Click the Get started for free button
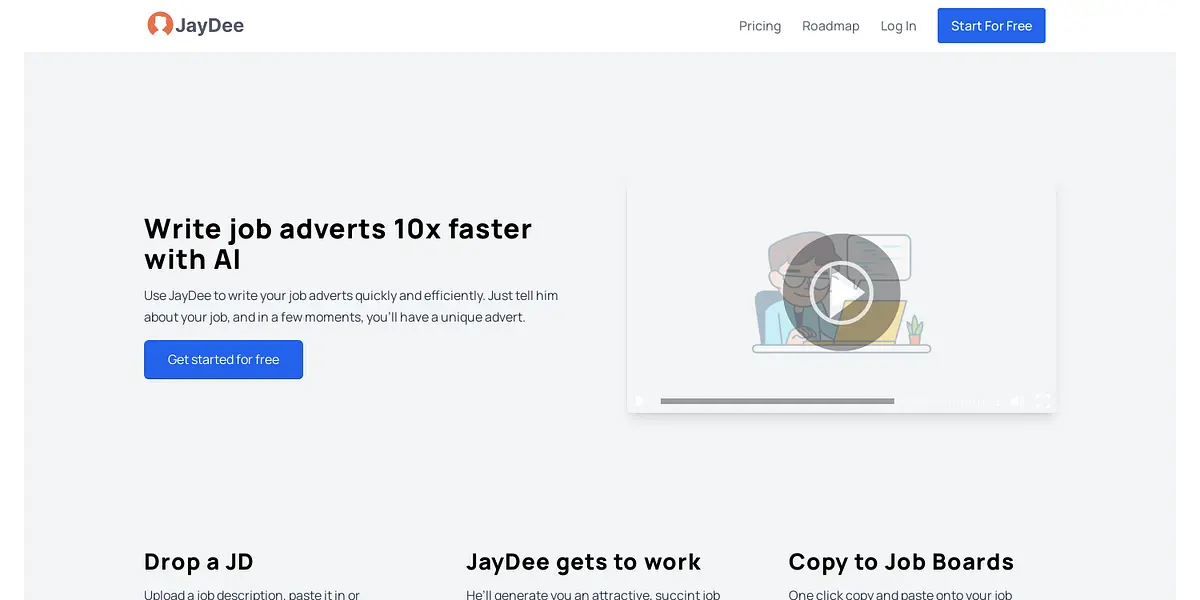 click(223, 360)
